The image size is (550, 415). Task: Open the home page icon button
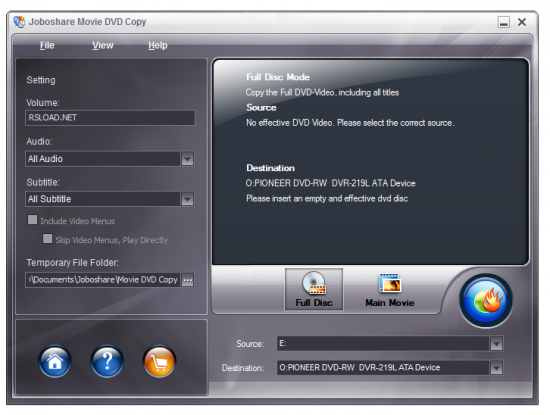pos(55,361)
